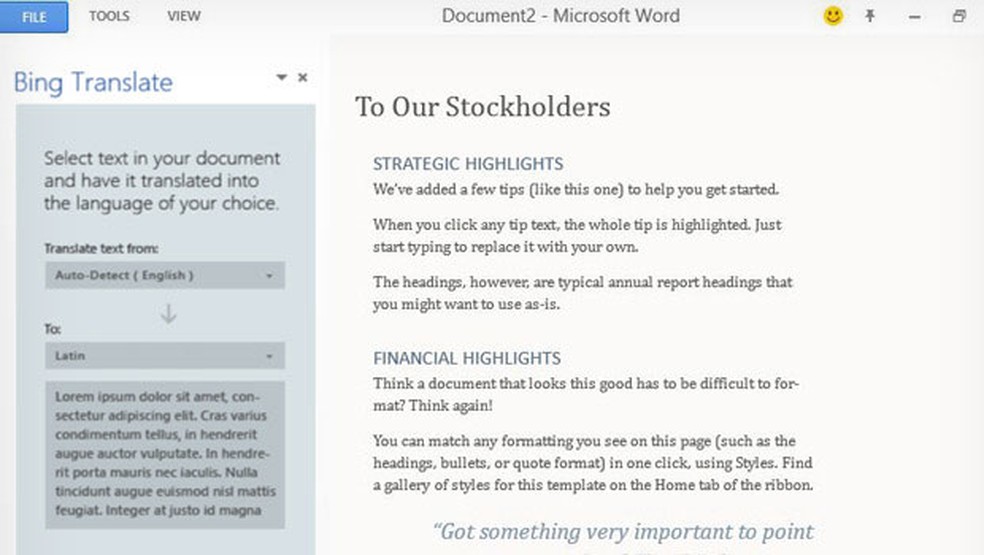The image size is (984, 555).
Task: Click the Lorem ipsum translation text box
Action: [165, 455]
